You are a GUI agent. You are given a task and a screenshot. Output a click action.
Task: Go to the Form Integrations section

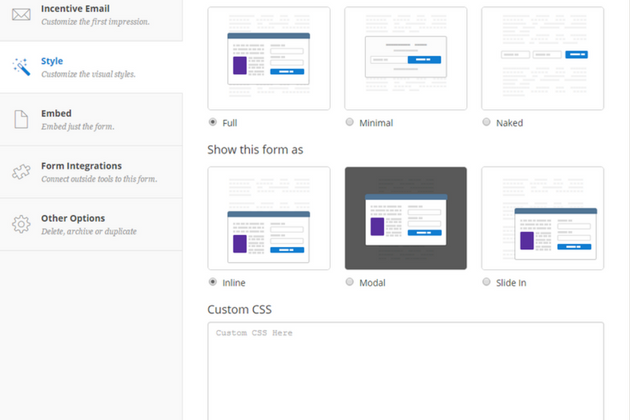[91, 172]
